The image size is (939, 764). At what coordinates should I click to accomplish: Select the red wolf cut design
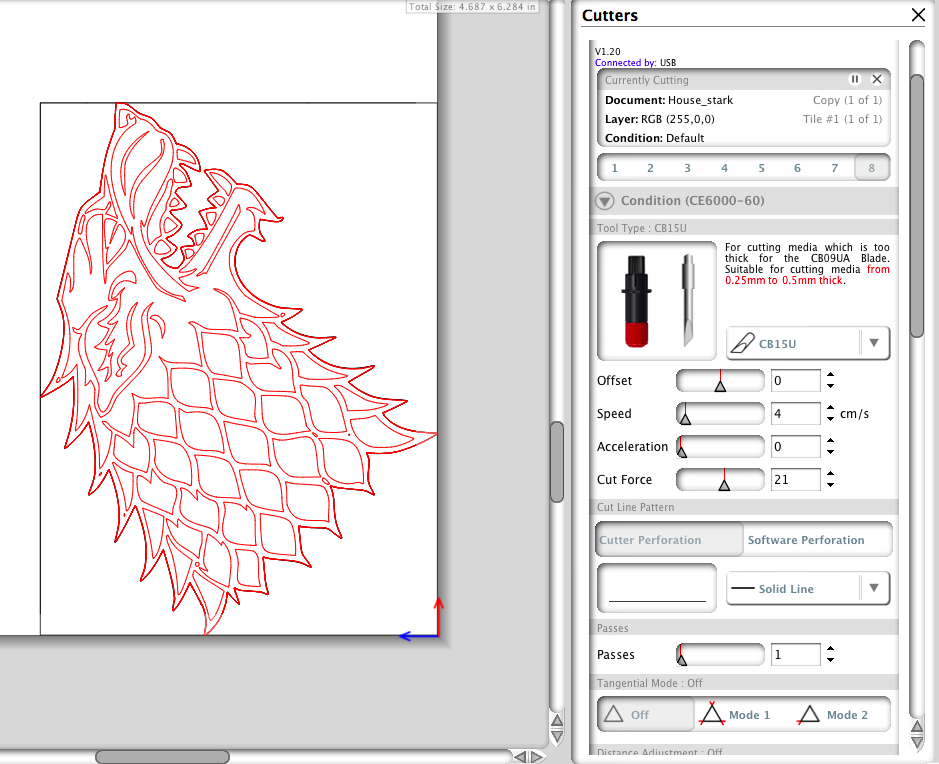pyautogui.click(x=237, y=368)
